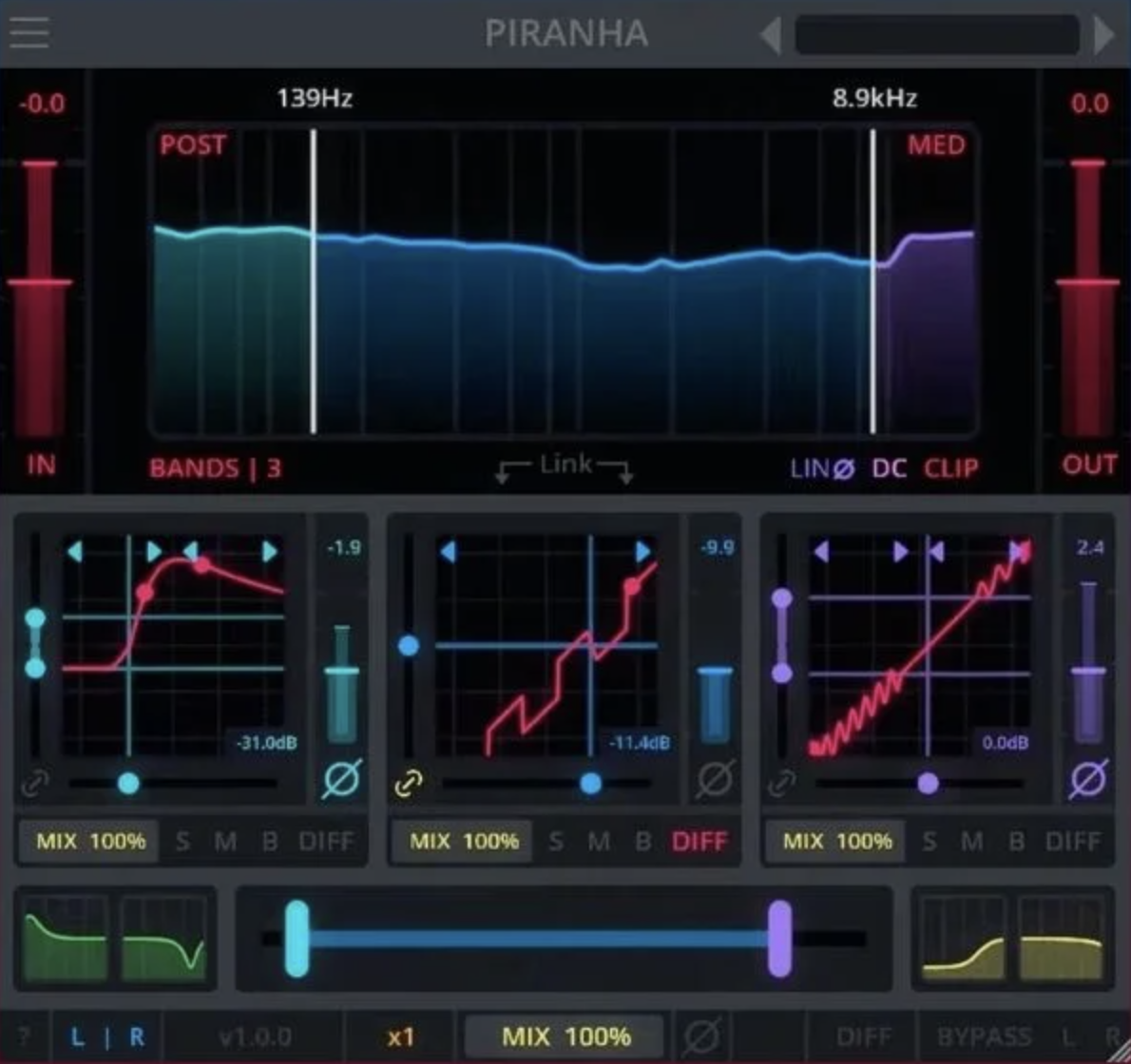Click the MED analyzer speed label
Image resolution: width=1131 pixels, height=1064 pixels.
tap(935, 145)
